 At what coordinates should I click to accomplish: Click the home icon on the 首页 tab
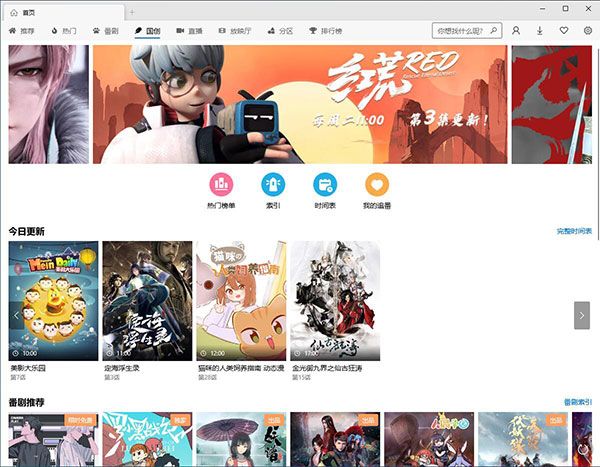(x=14, y=13)
